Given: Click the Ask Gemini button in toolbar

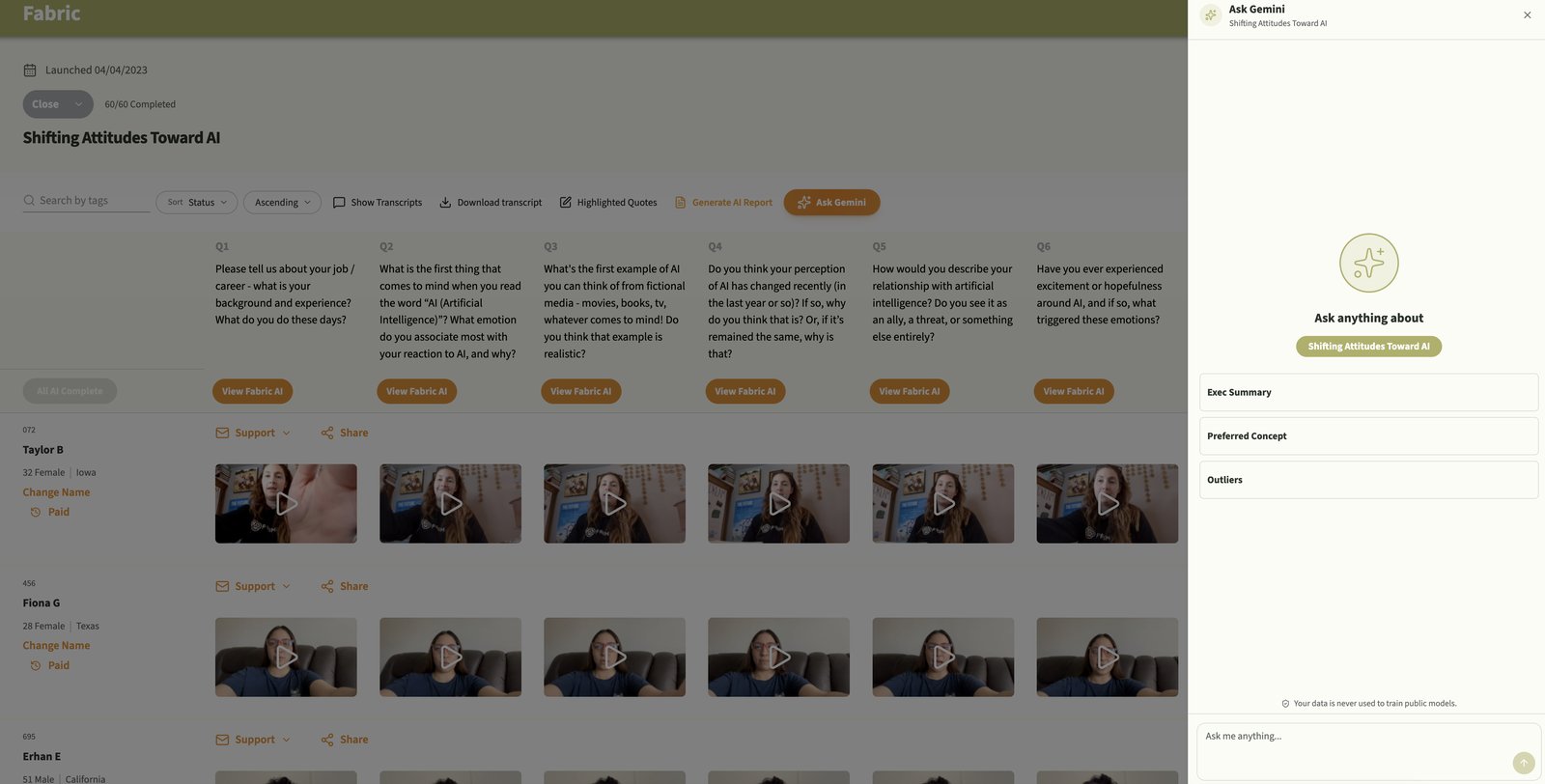Looking at the screenshot, I should [x=831, y=203].
